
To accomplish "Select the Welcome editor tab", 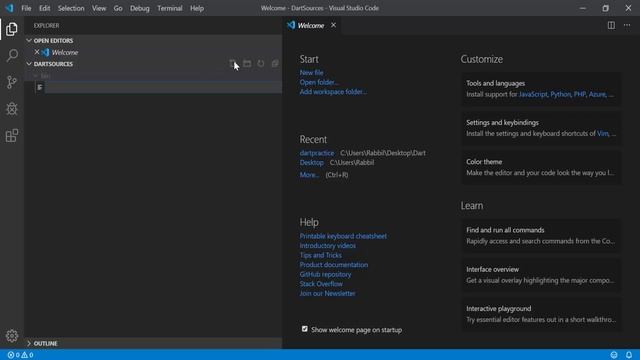I will (310, 25).
